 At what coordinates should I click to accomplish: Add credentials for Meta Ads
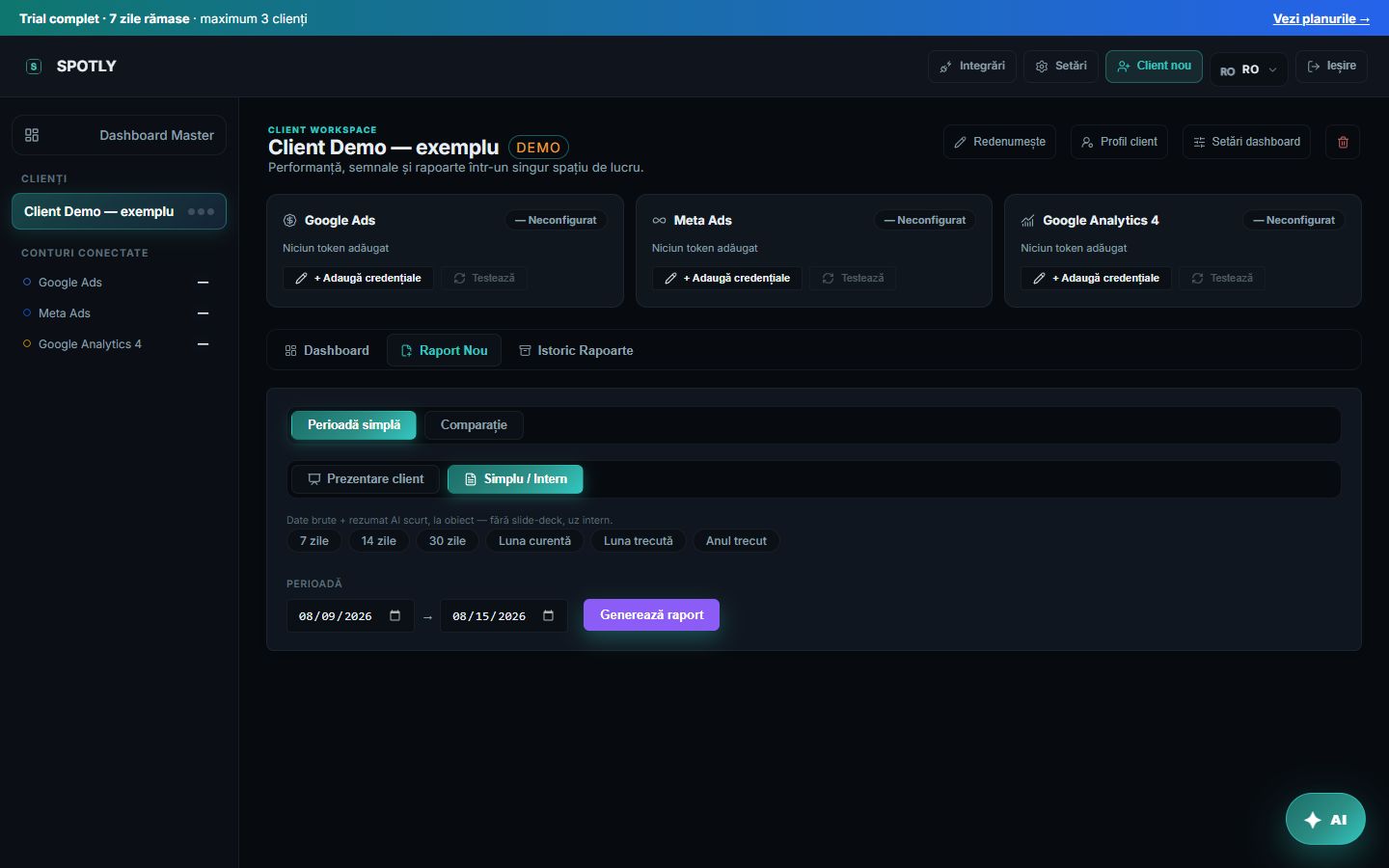tap(726, 278)
